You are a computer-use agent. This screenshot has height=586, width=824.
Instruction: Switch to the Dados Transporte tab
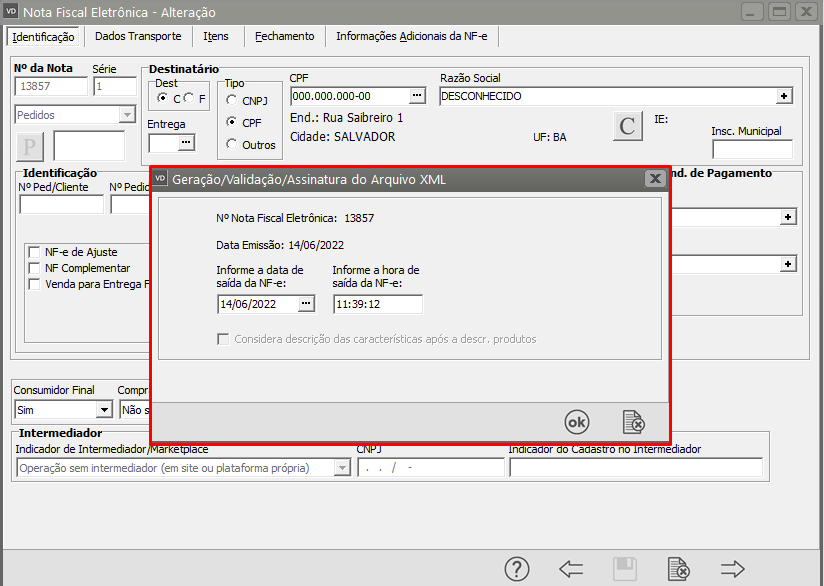138,36
